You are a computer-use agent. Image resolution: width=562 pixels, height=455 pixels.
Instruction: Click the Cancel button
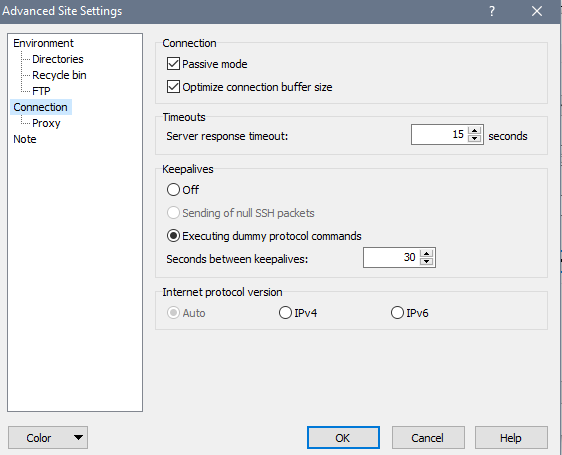(428, 437)
